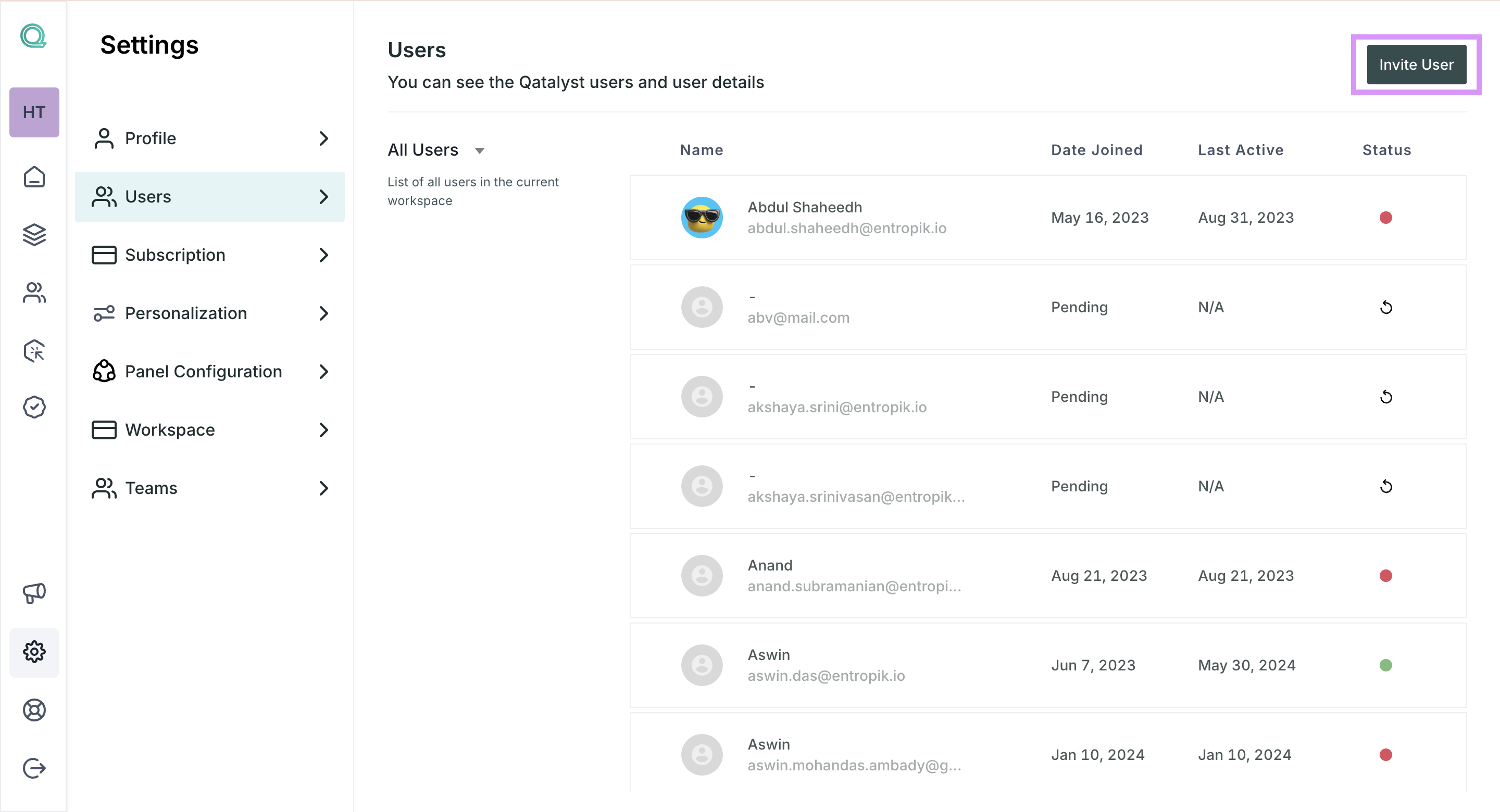Click Abdul Shaheedh's sunglasses avatar
The image size is (1500, 812).
[702, 218]
